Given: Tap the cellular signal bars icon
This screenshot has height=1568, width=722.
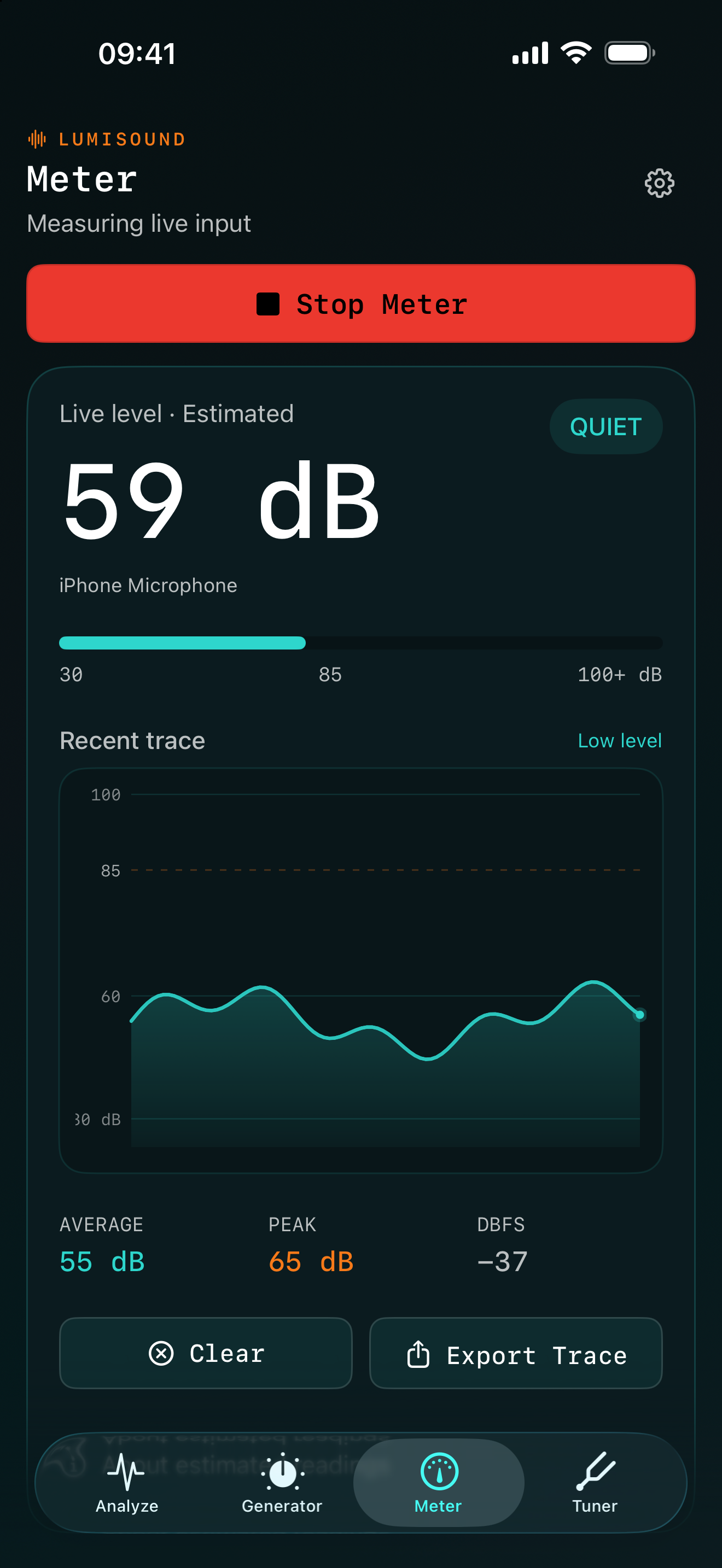Looking at the screenshot, I should click(530, 53).
